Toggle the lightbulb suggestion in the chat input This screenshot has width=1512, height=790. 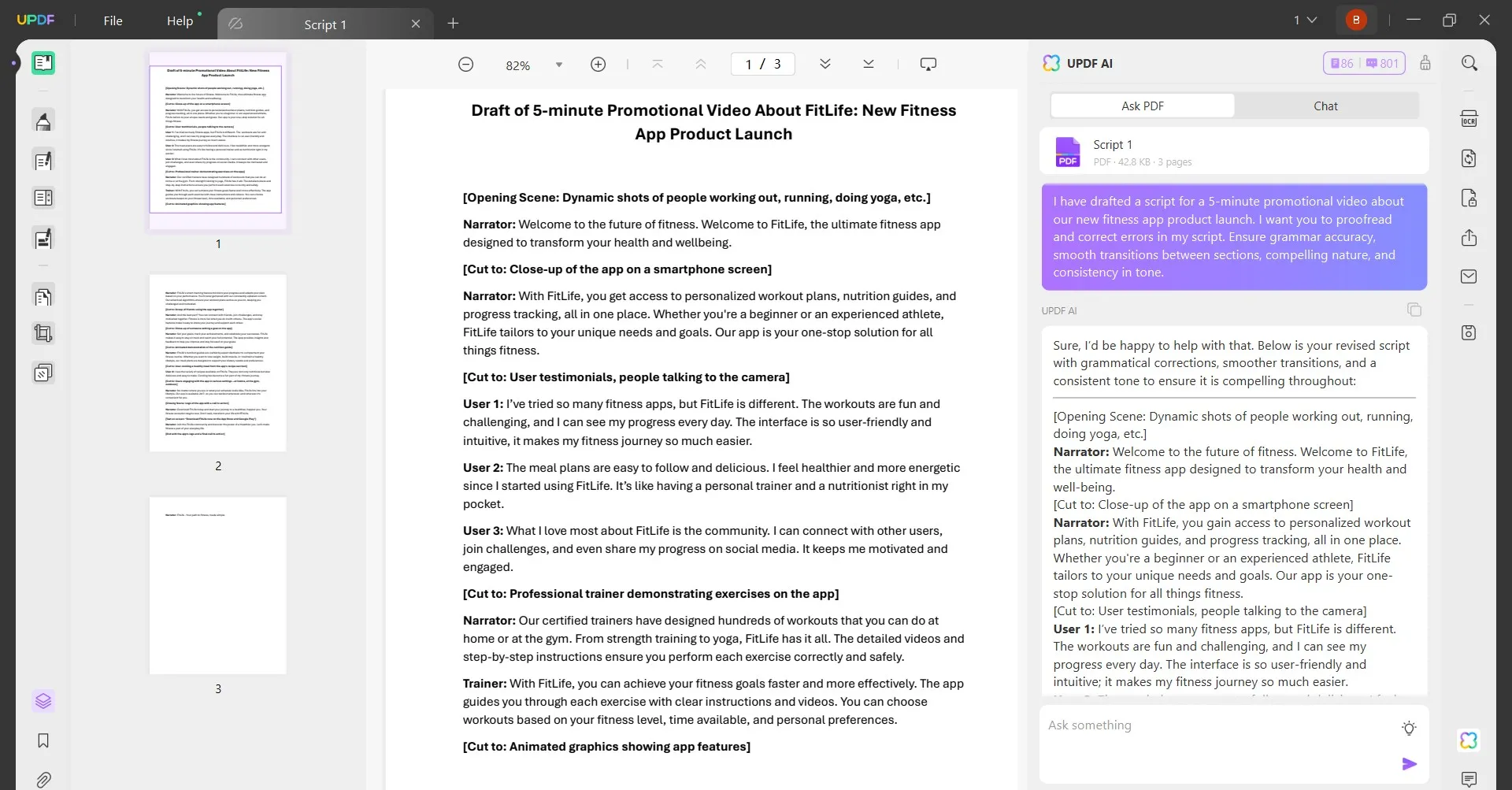coord(1409,729)
